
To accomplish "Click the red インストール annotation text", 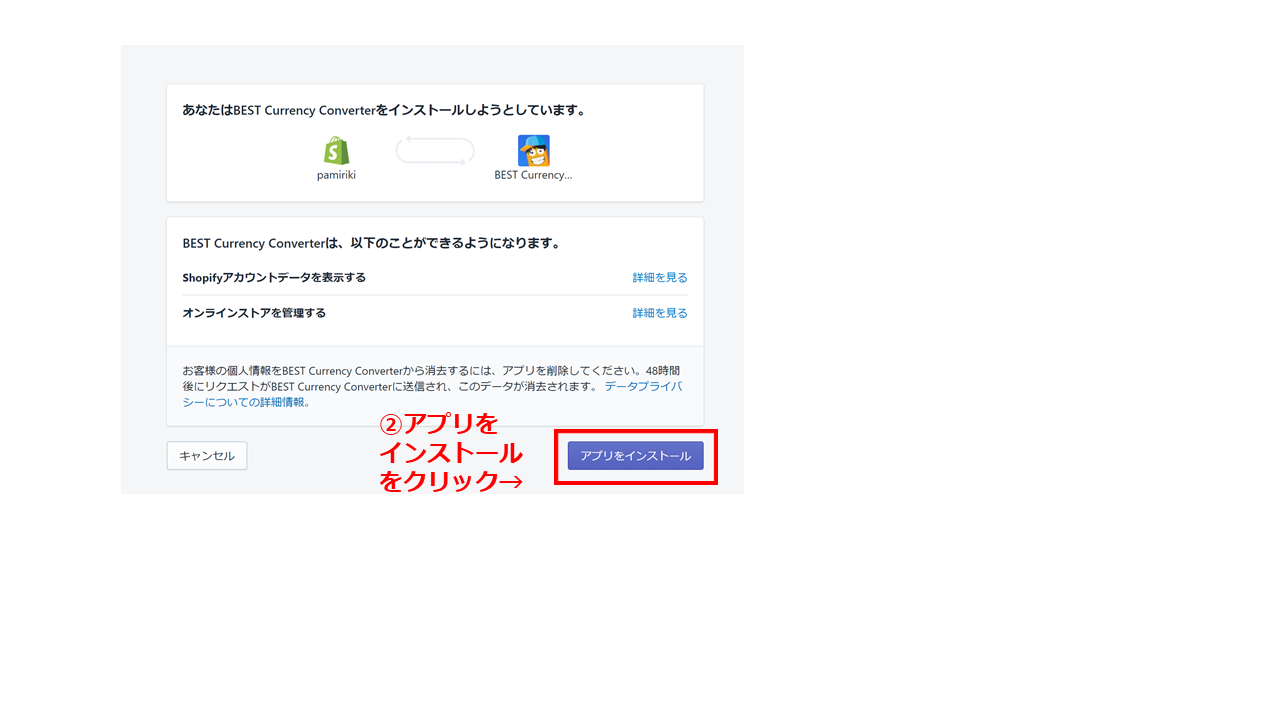I will pos(450,453).
